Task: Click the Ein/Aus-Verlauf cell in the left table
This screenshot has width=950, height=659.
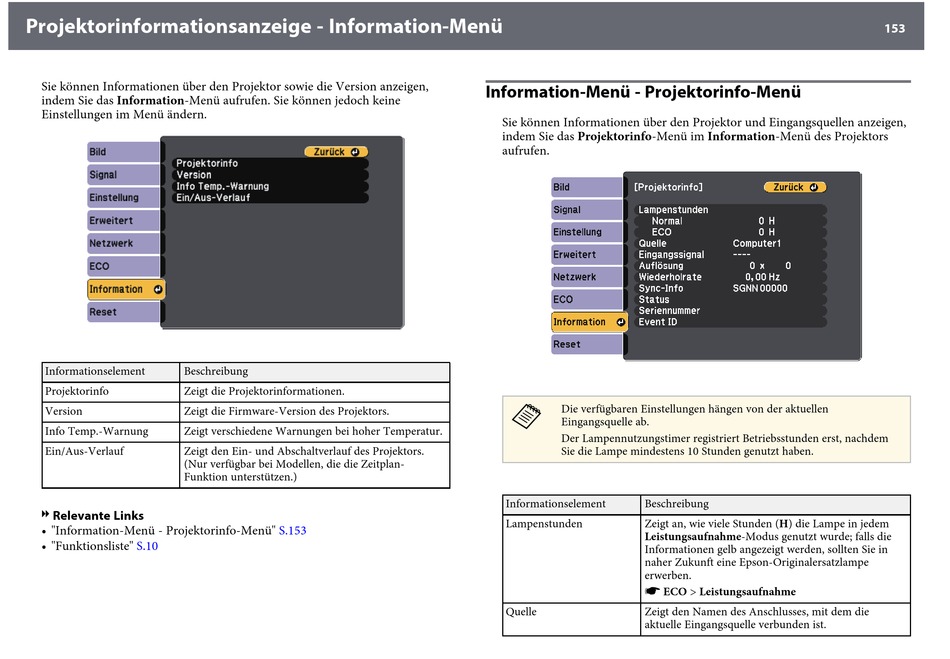Action: [x=111, y=465]
